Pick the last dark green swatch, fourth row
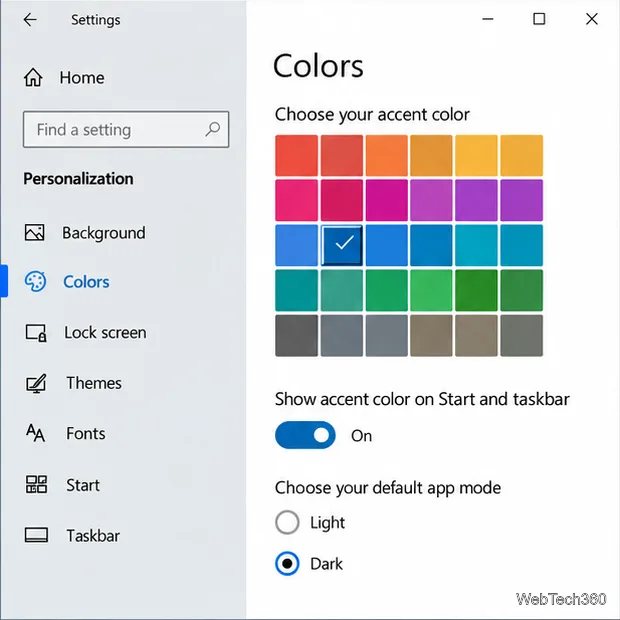Image resolution: width=620 pixels, height=620 pixels. (x=522, y=290)
